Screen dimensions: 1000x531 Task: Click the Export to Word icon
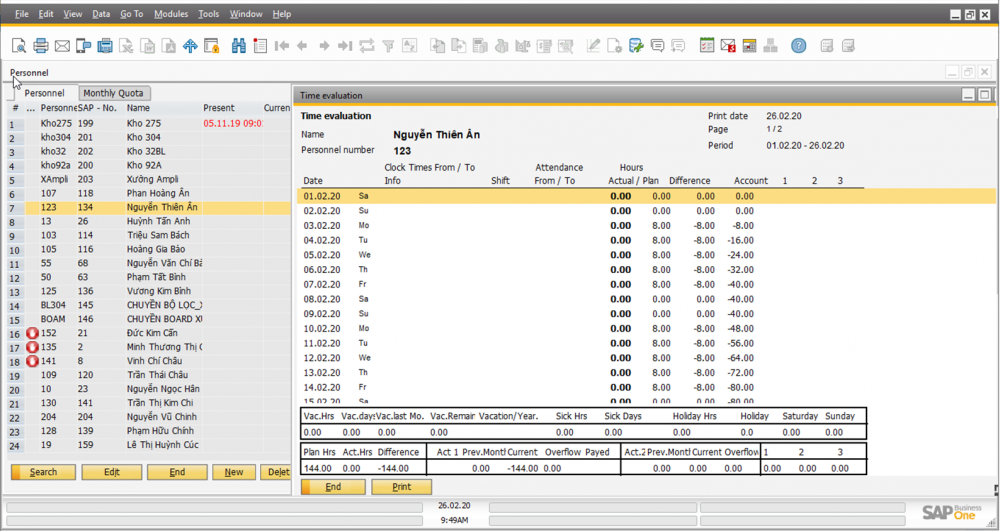(148, 46)
